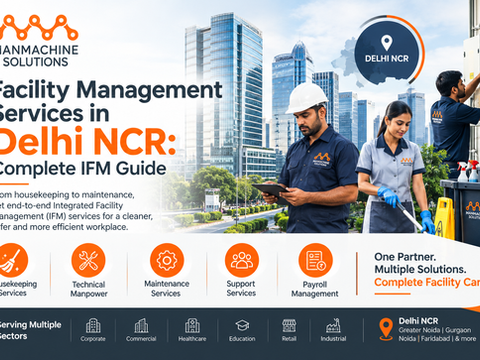Select the Support Services people icon
Image resolution: width=480 pixels, height=360 pixels.
(242, 260)
